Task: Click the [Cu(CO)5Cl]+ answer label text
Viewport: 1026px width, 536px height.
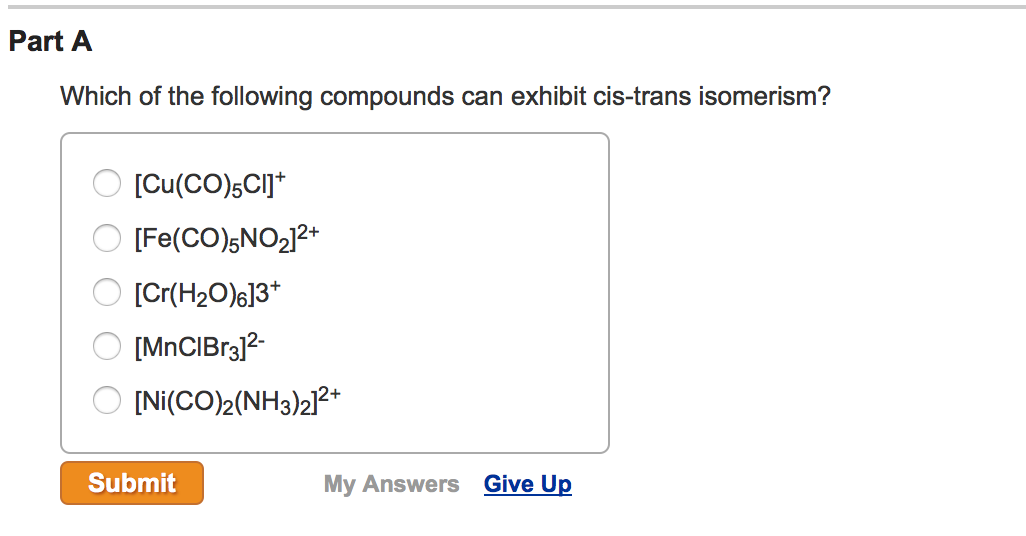Action: point(209,184)
